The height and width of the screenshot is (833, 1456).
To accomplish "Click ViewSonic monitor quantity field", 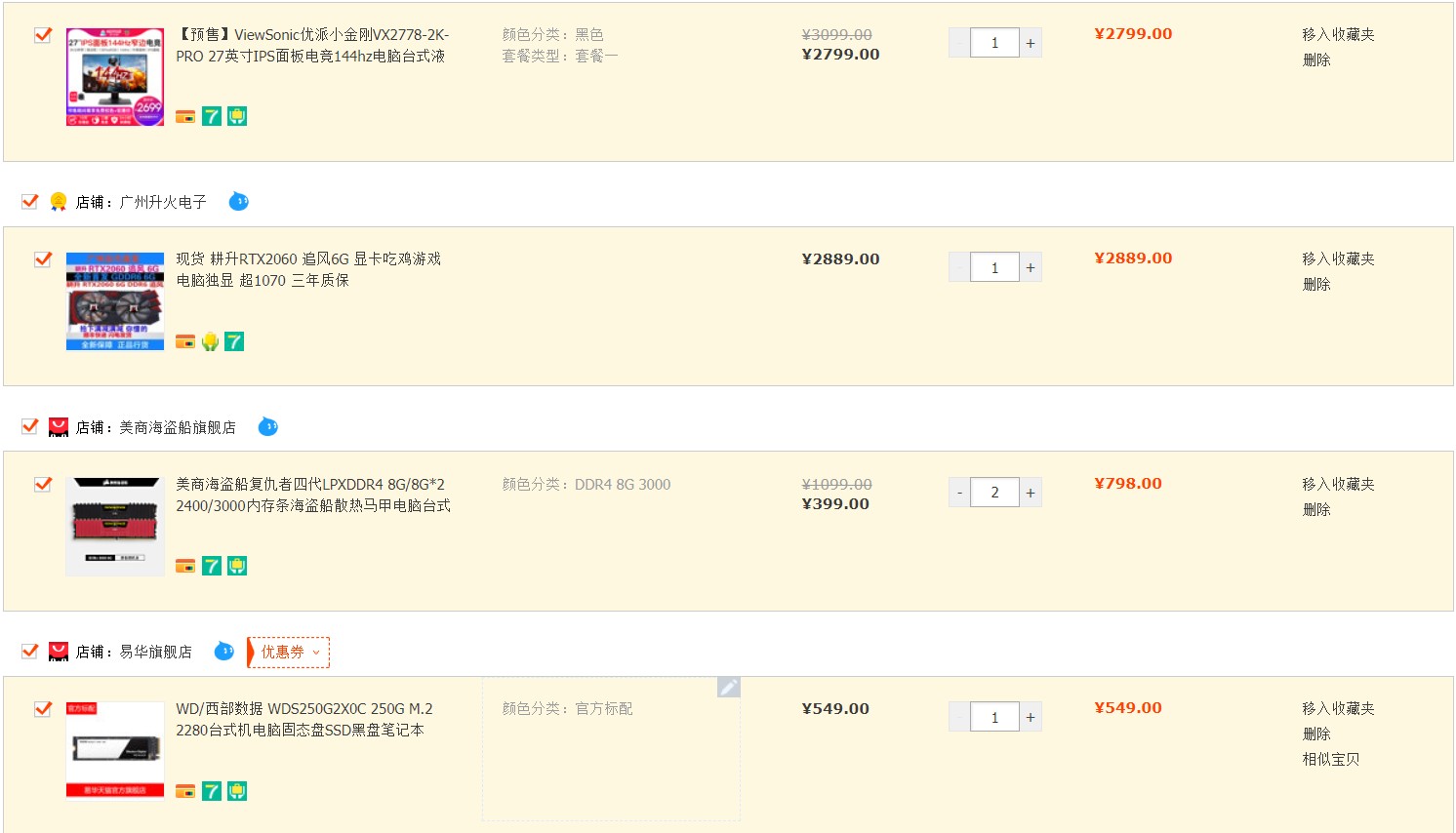I will (994, 43).
